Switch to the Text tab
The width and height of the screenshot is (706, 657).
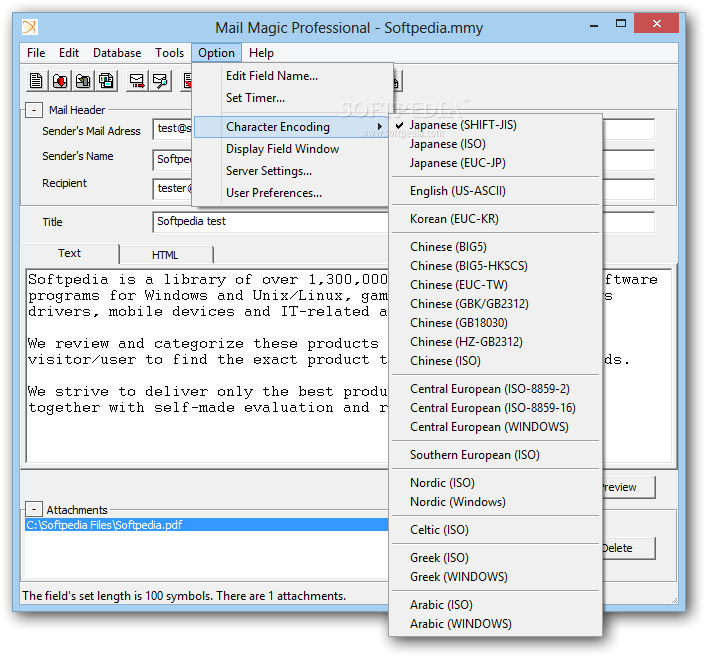tap(70, 254)
